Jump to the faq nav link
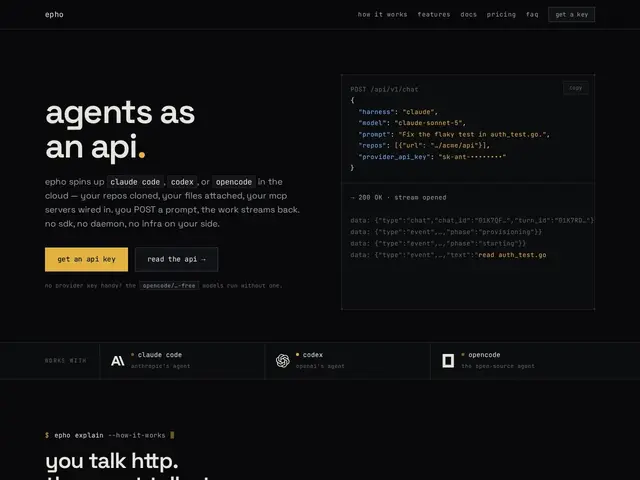Screen dimensions: 640x480 coord(532,15)
